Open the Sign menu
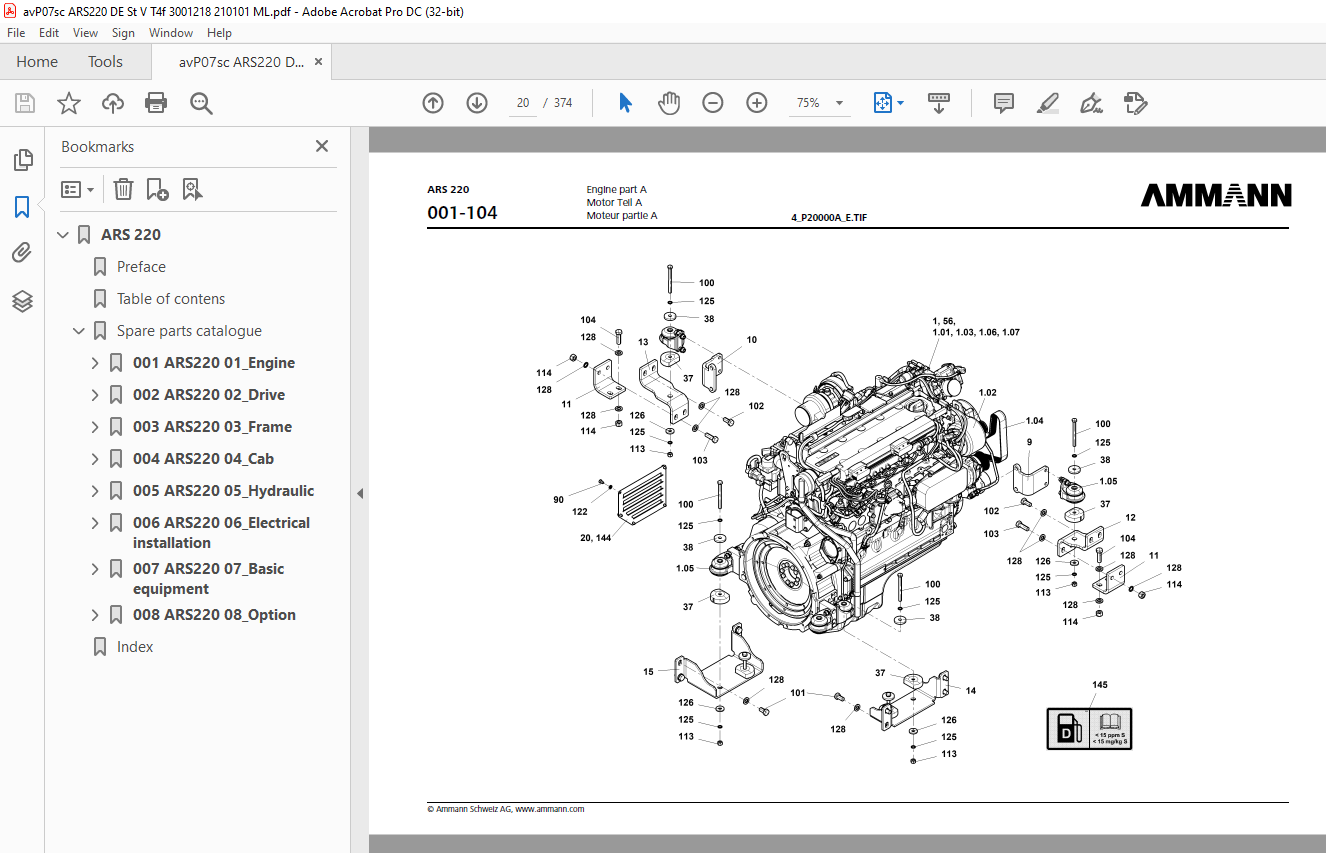This screenshot has width=1326, height=853. tap(123, 33)
